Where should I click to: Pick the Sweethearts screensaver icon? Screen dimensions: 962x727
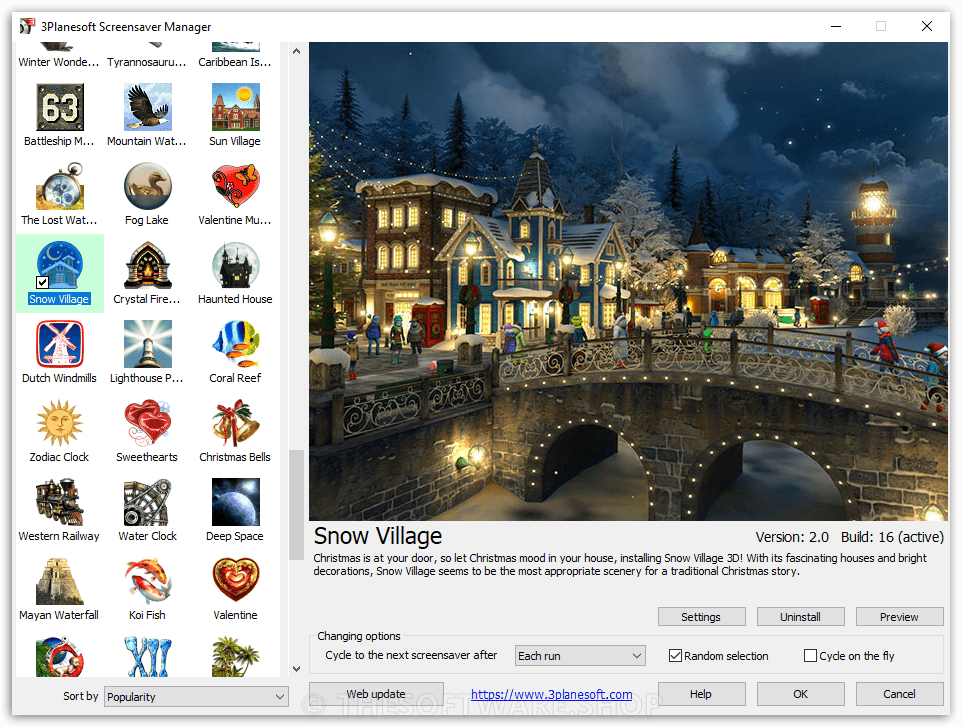pyautogui.click(x=147, y=423)
